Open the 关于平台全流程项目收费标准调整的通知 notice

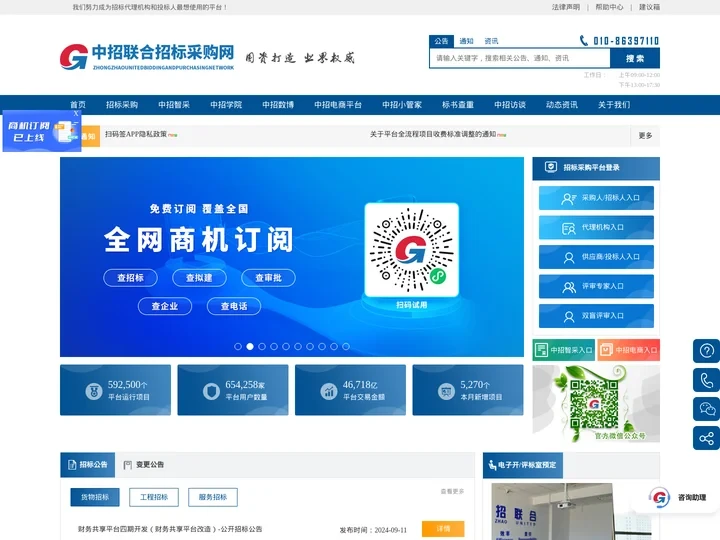click(x=433, y=134)
